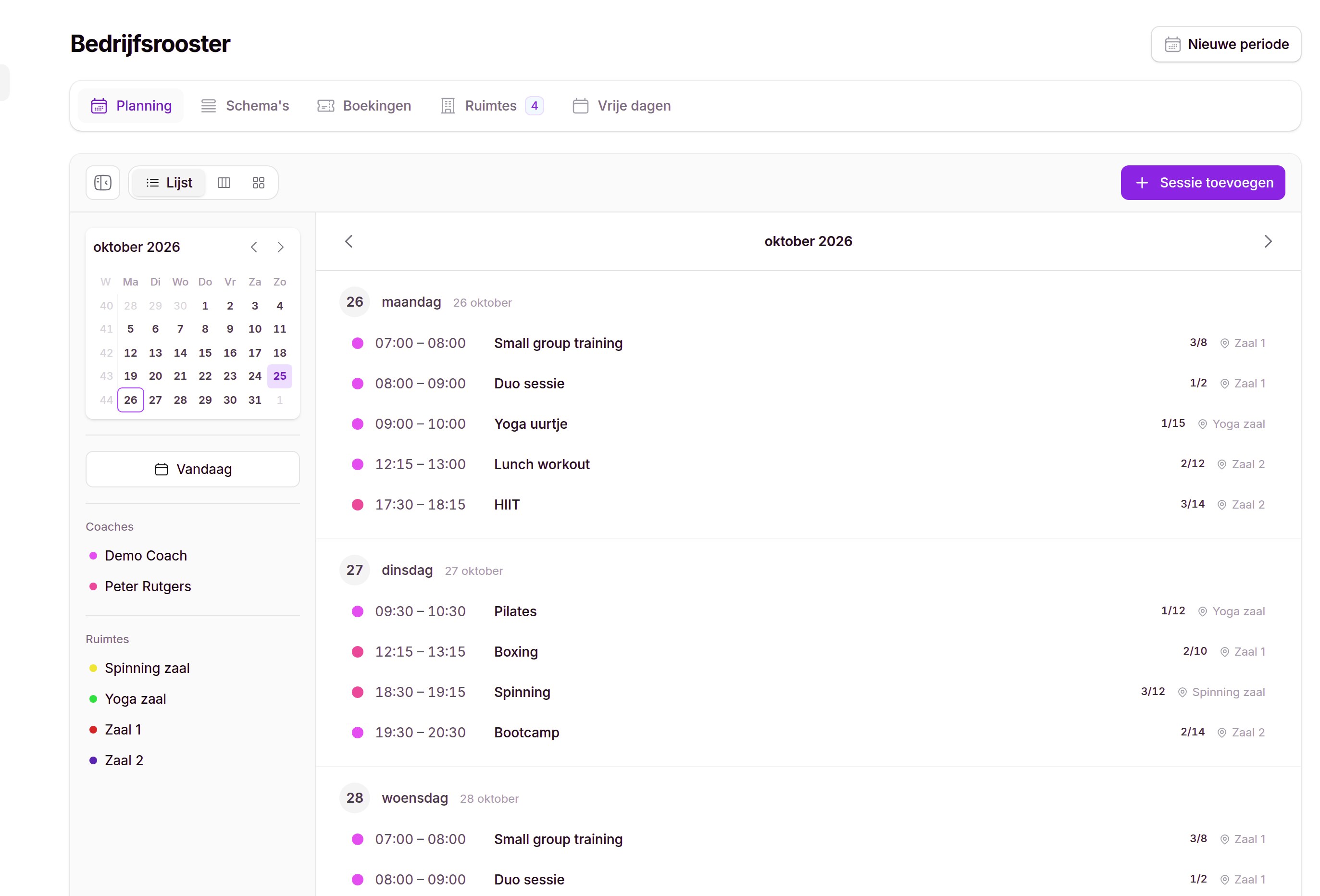This screenshot has width=1320, height=896.
Task: Open Monday 07:00 Small group training session
Action: tap(808, 343)
